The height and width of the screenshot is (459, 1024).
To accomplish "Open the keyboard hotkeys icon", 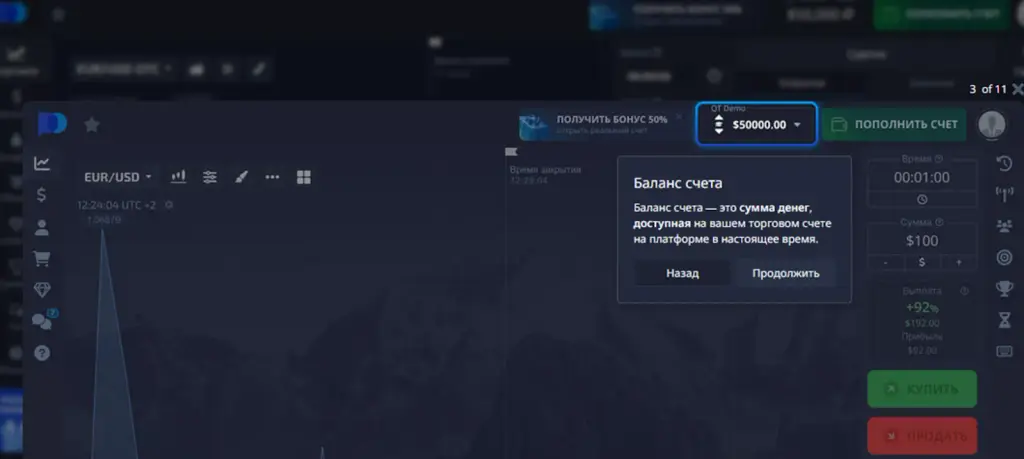I will pos(1004,352).
